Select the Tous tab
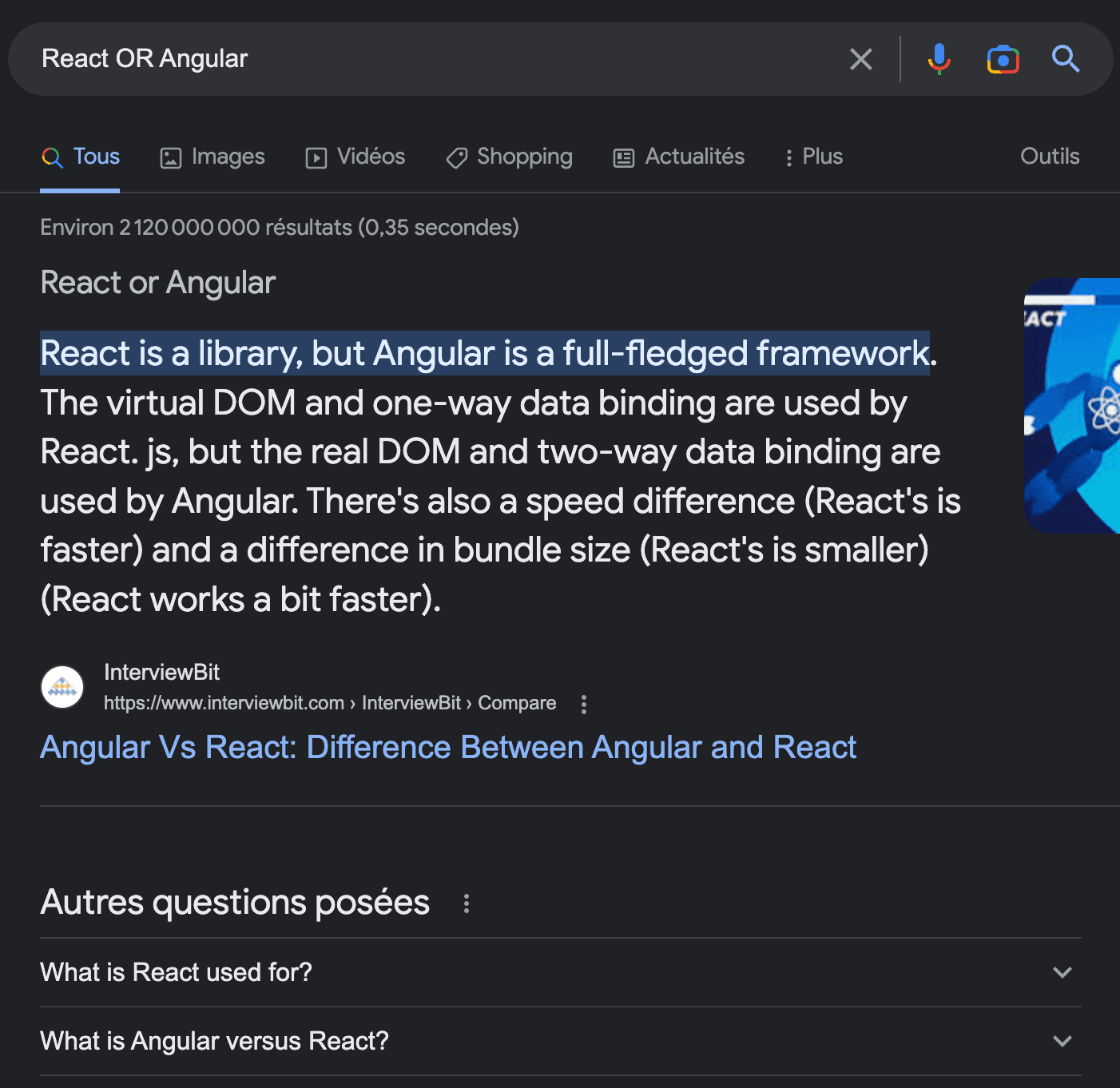Viewport: 1120px width, 1088px height. [80, 157]
